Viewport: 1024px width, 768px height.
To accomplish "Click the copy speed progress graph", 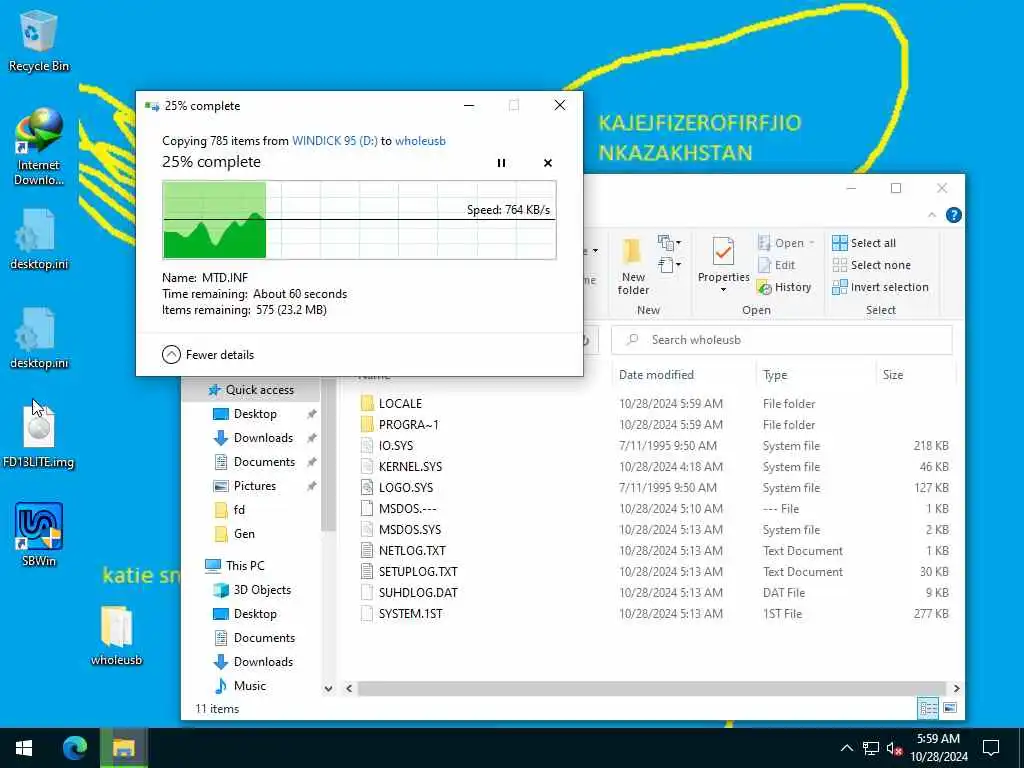I will (359, 220).
